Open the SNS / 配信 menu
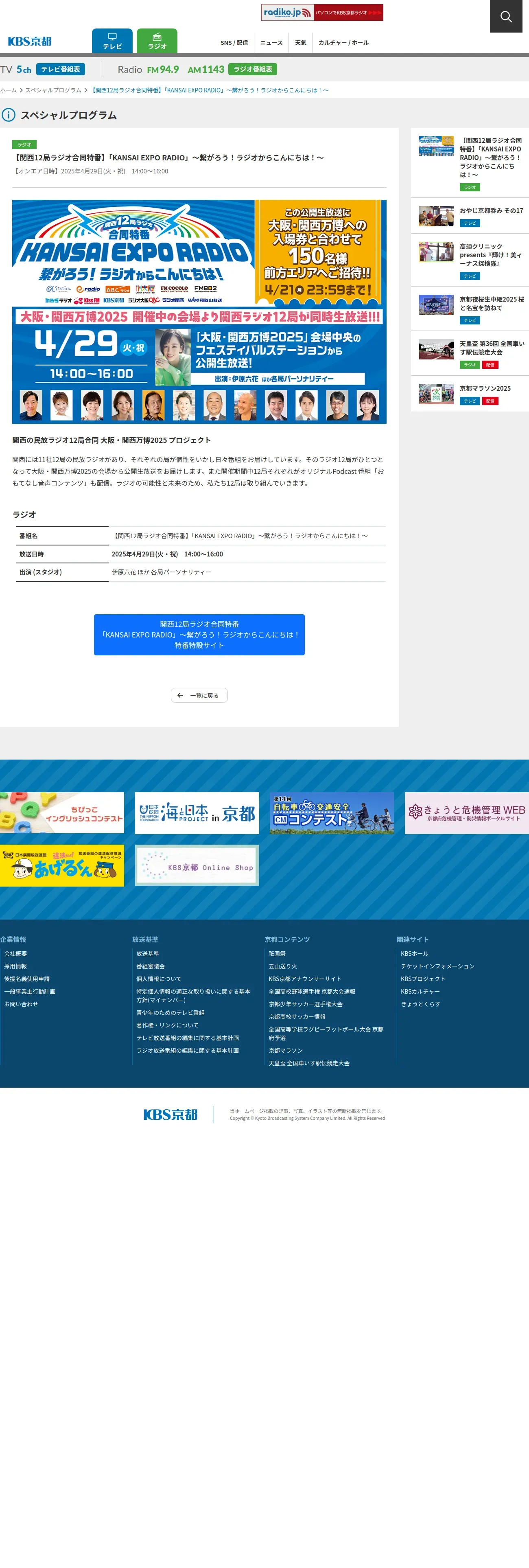 pos(234,43)
